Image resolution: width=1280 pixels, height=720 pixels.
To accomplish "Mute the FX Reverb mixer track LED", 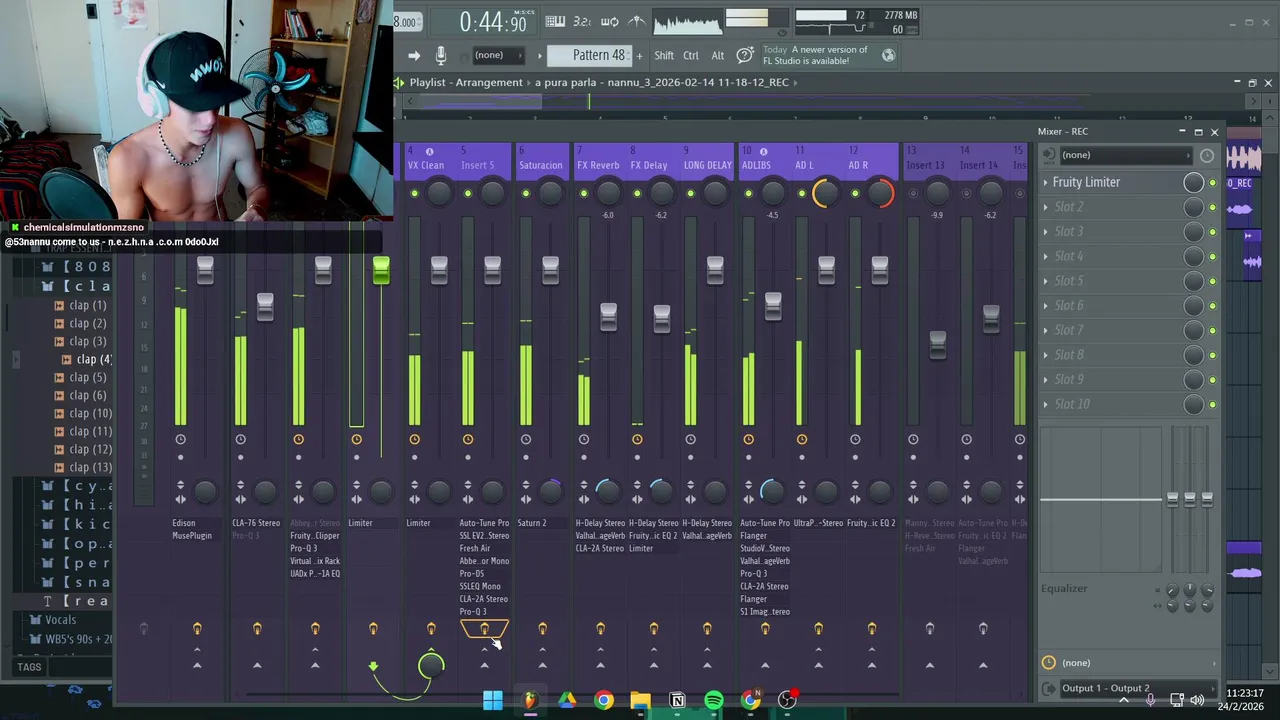I will click(x=583, y=193).
